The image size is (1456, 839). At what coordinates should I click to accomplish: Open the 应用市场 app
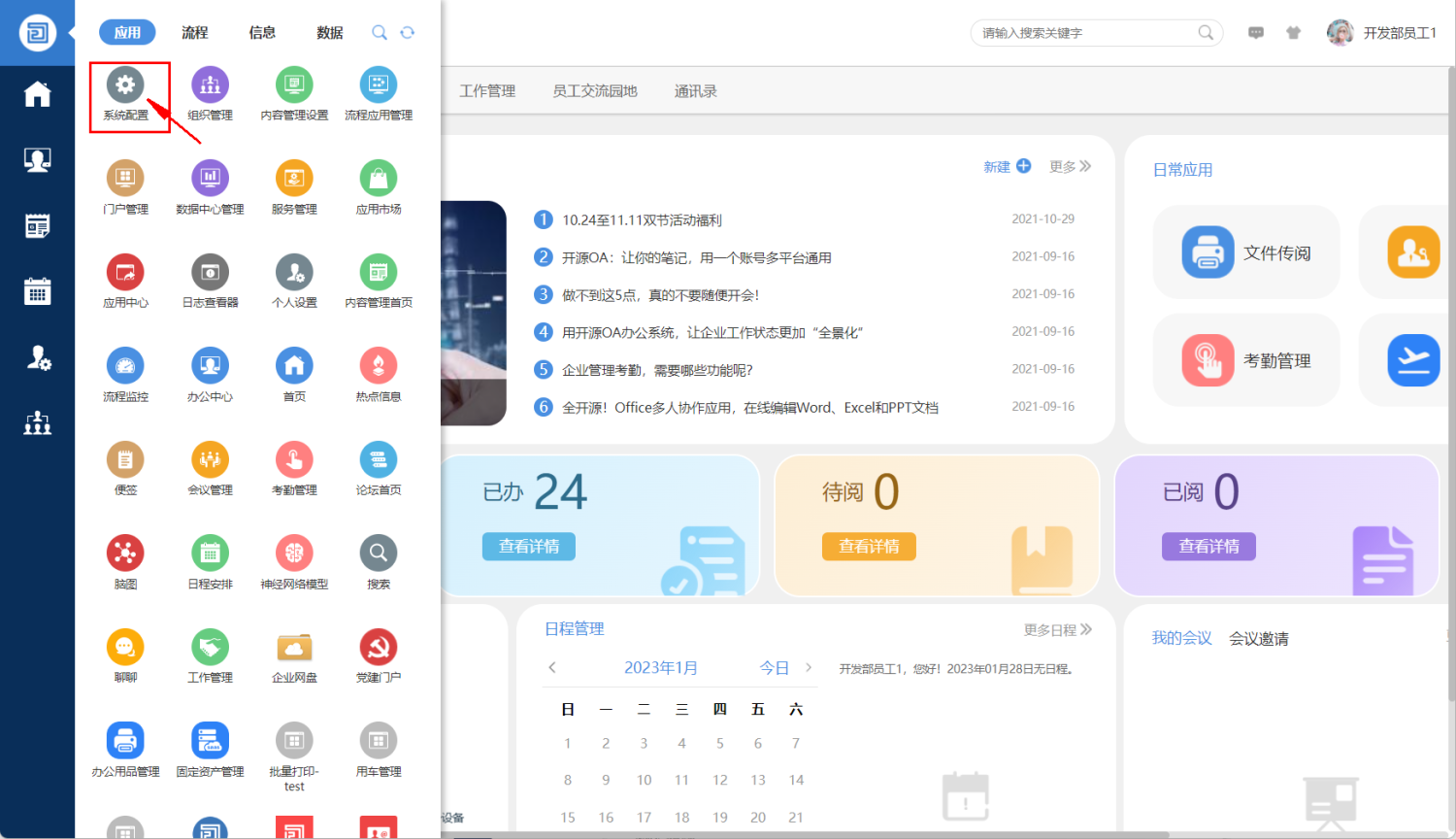coord(378,180)
